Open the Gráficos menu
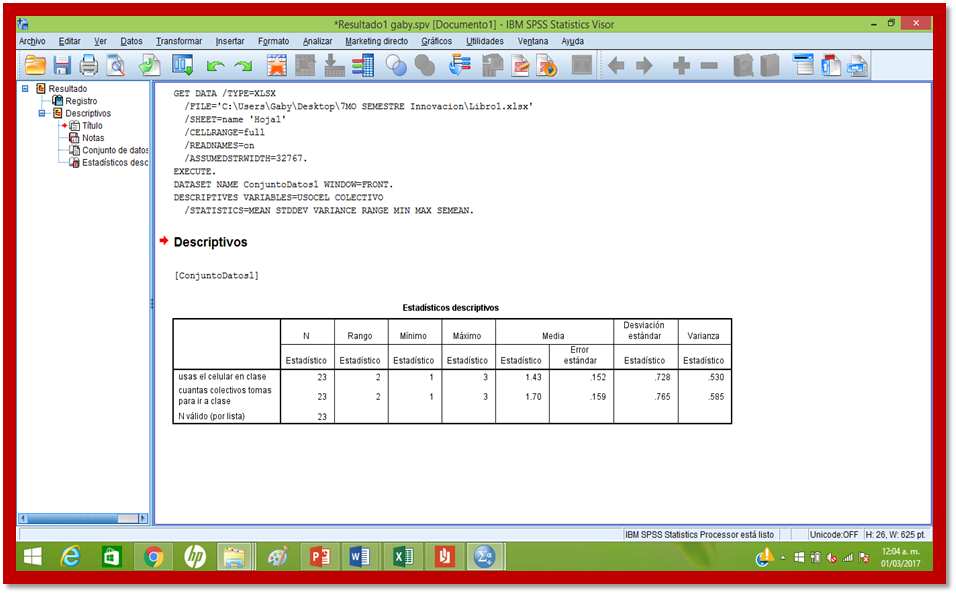The height and width of the screenshot is (594, 956). coord(437,41)
